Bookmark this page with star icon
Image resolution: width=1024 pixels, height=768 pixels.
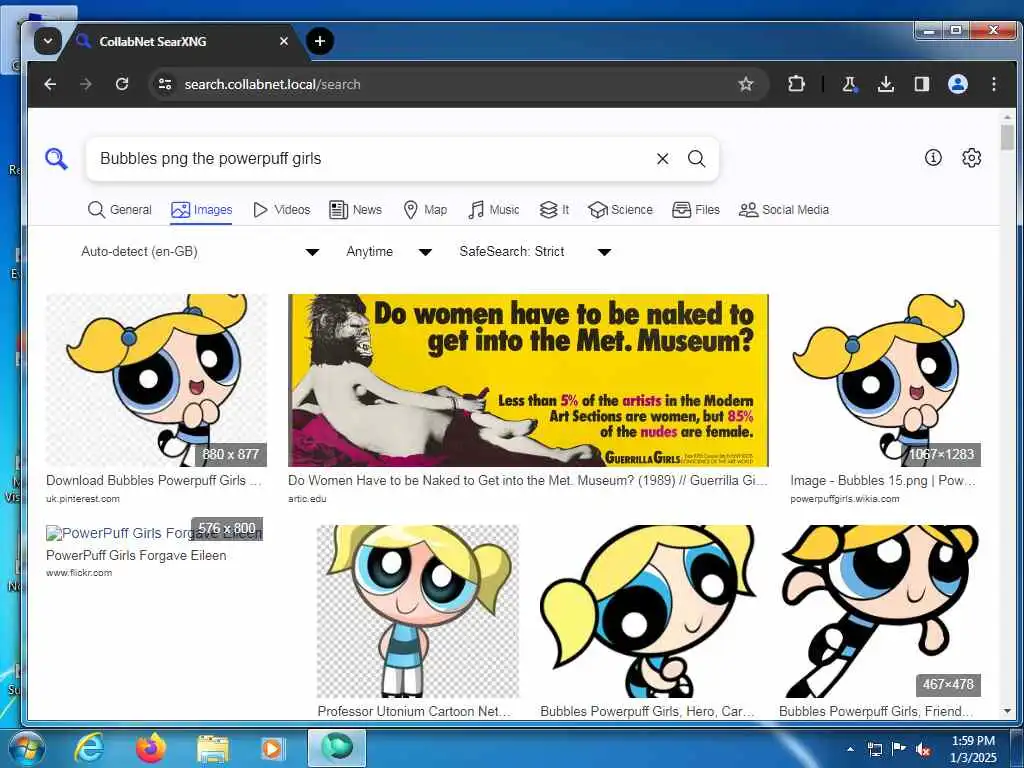pos(746,84)
